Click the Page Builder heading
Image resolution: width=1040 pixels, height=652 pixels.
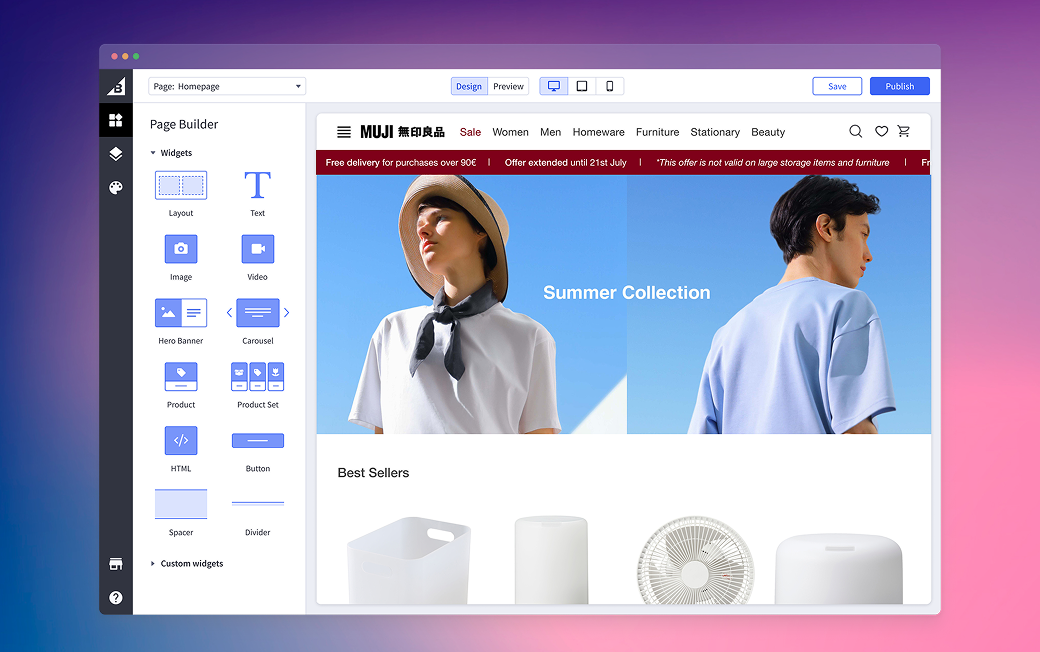click(184, 124)
